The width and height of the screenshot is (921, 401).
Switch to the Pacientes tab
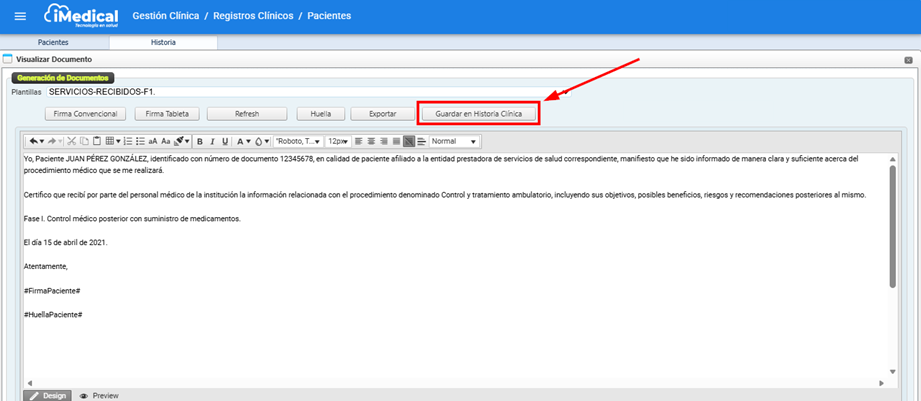click(53, 43)
